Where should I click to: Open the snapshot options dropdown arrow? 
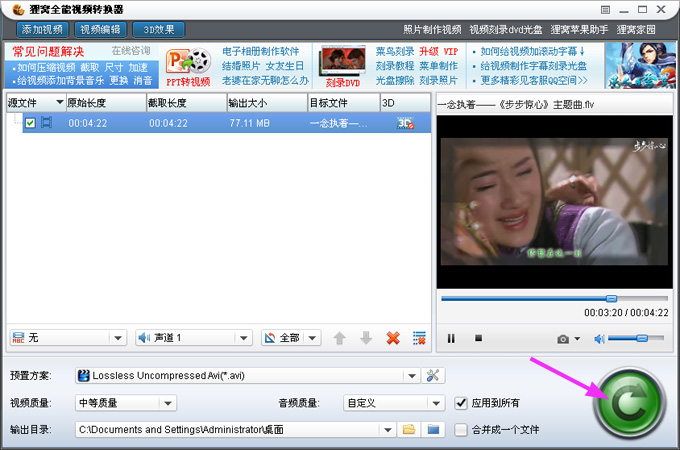(577, 339)
